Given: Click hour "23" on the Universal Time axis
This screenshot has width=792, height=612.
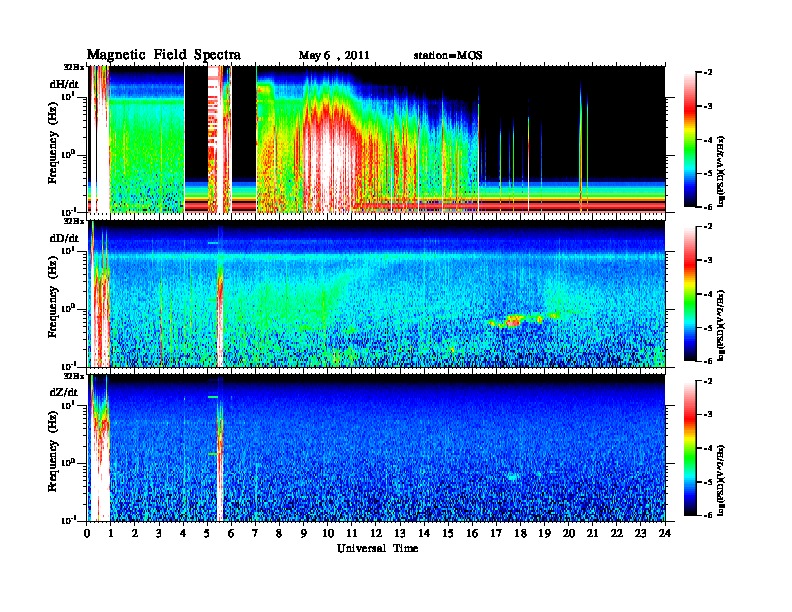Looking at the screenshot, I should [641, 534].
